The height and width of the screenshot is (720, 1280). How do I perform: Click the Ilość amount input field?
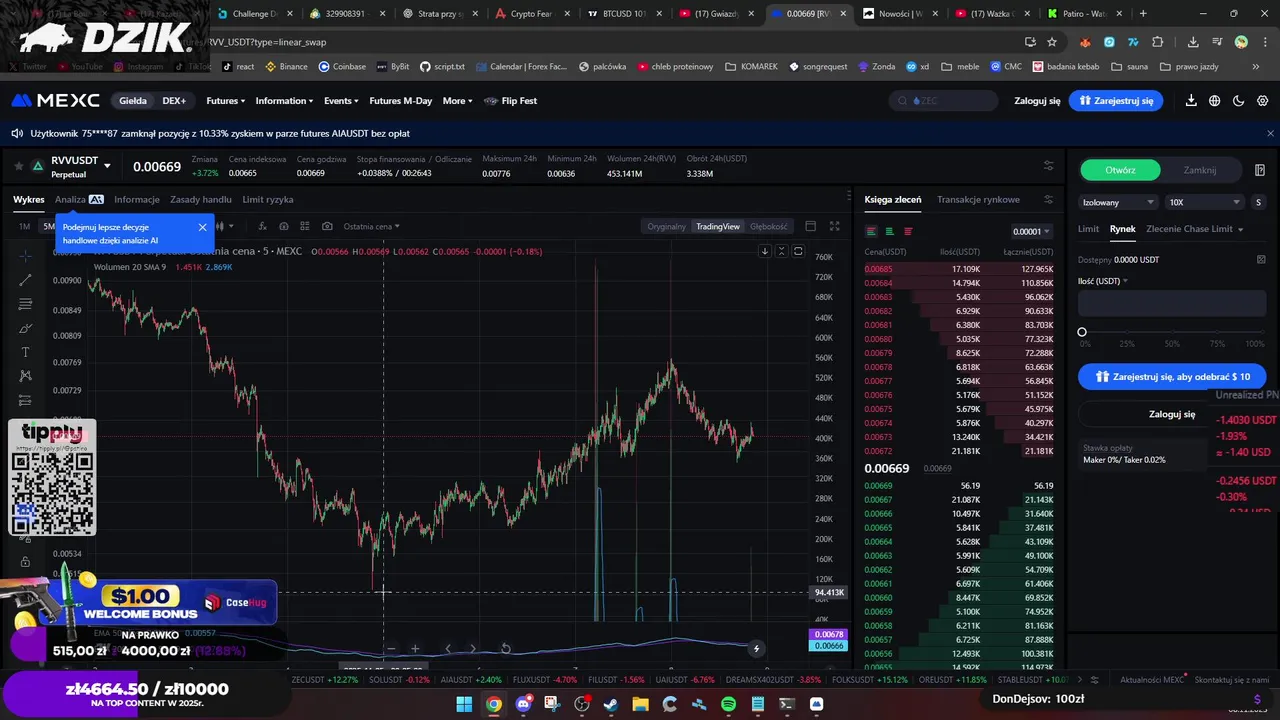(1172, 304)
